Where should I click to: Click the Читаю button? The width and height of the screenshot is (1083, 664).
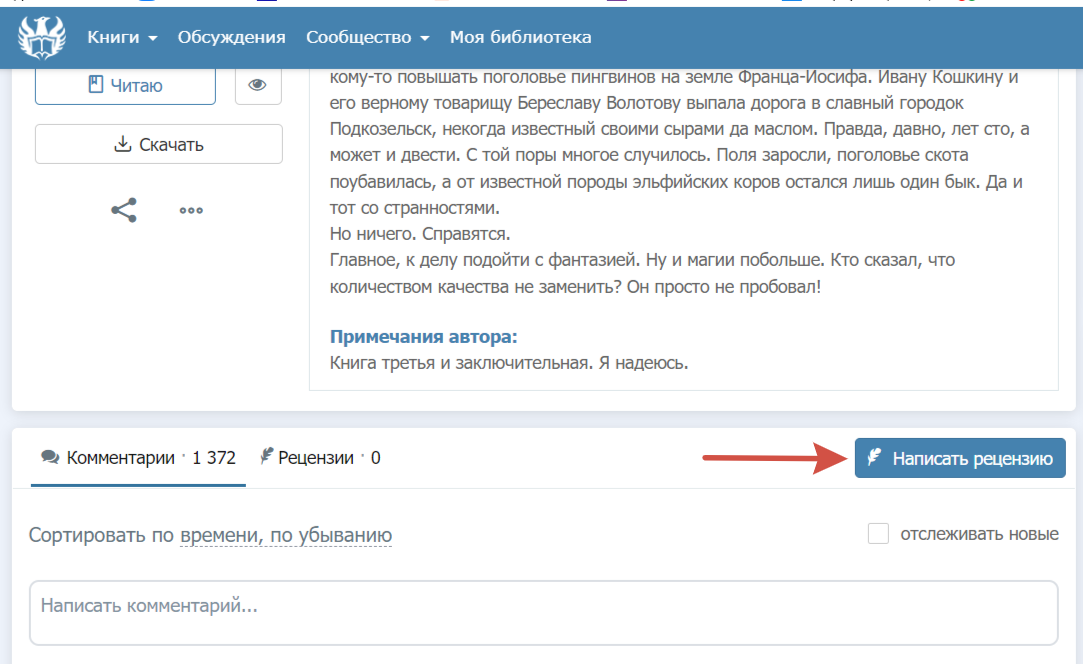125,85
